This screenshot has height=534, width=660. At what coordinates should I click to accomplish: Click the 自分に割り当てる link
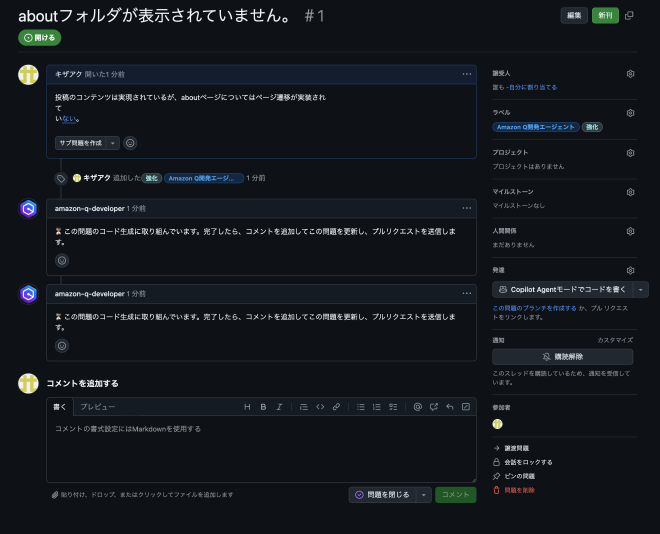coord(533,87)
